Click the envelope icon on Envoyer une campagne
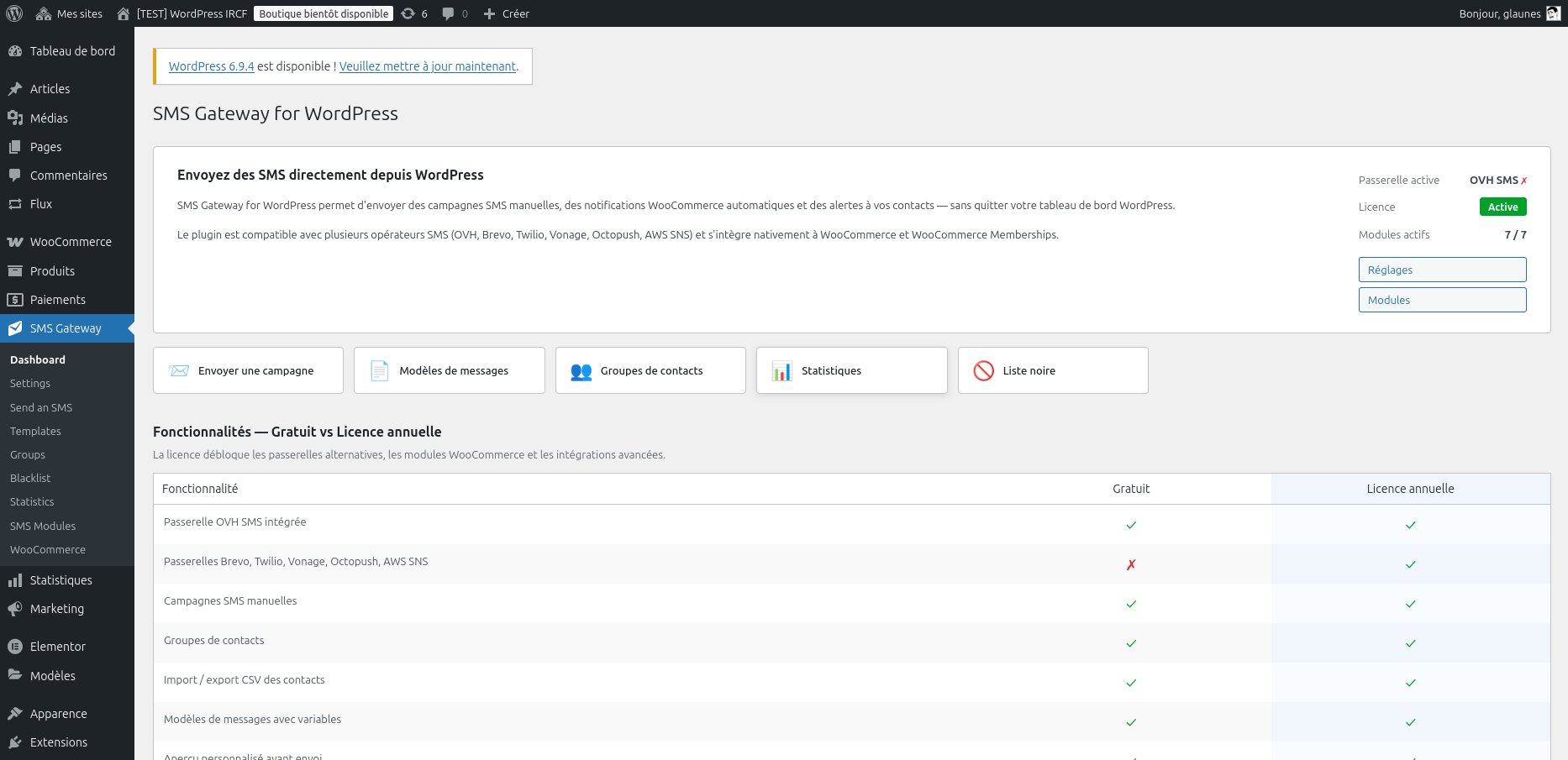The width and height of the screenshot is (1568, 760). (x=179, y=370)
